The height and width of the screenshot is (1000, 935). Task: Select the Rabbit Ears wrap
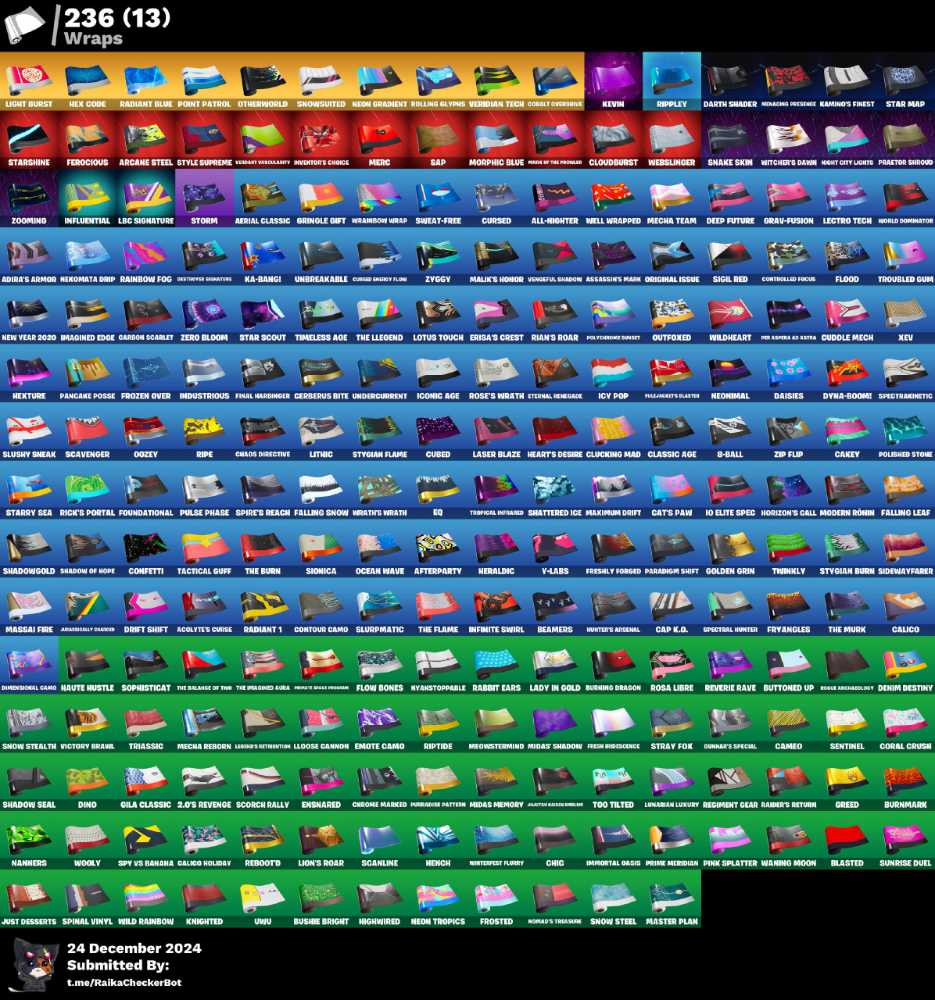(497, 665)
